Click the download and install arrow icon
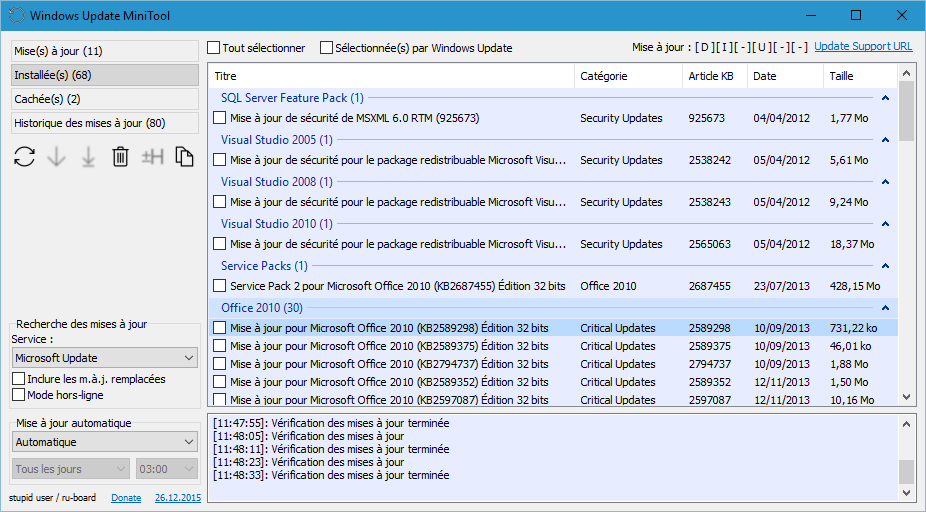This screenshot has width=926, height=512. coord(89,157)
